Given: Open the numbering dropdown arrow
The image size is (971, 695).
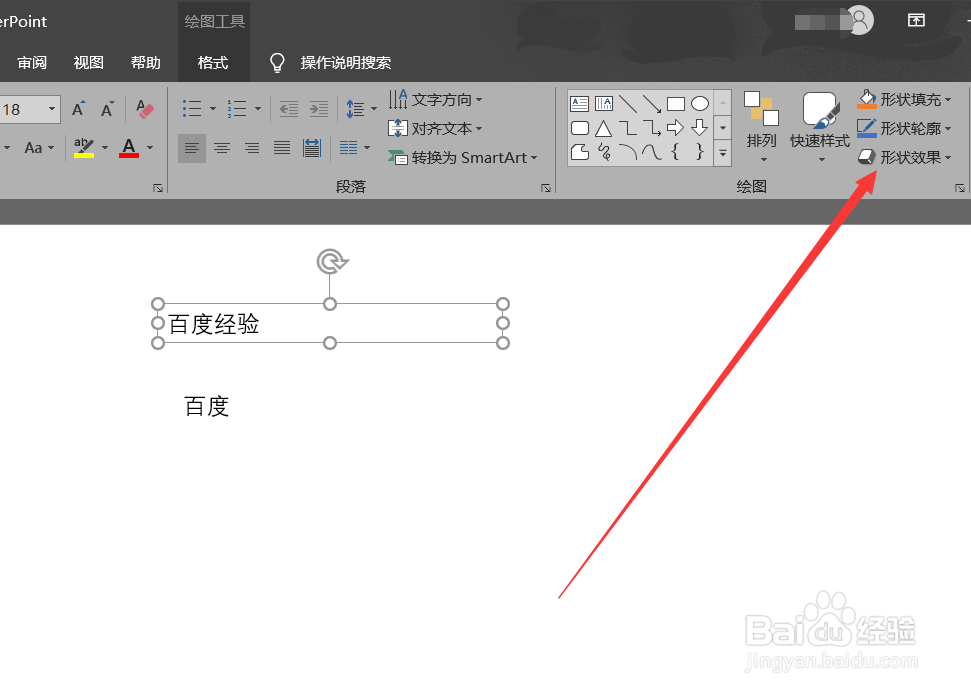Looking at the screenshot, I should coord(258,109).
